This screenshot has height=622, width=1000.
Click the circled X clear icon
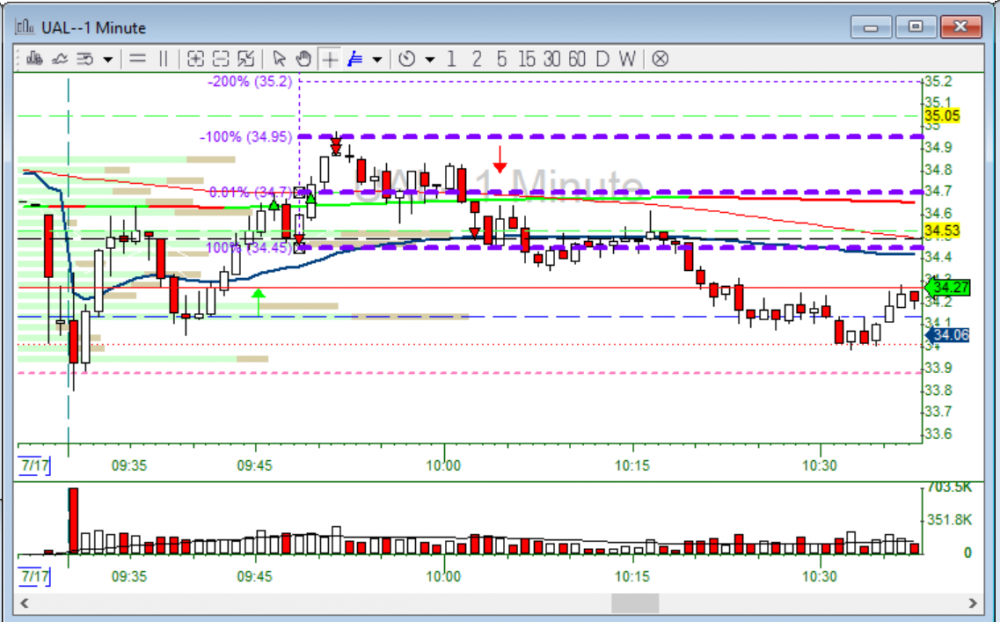[x=660, y=59]
